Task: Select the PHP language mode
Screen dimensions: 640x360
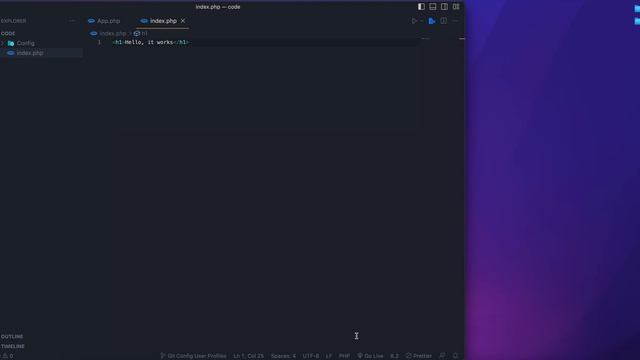Action: 344,356
